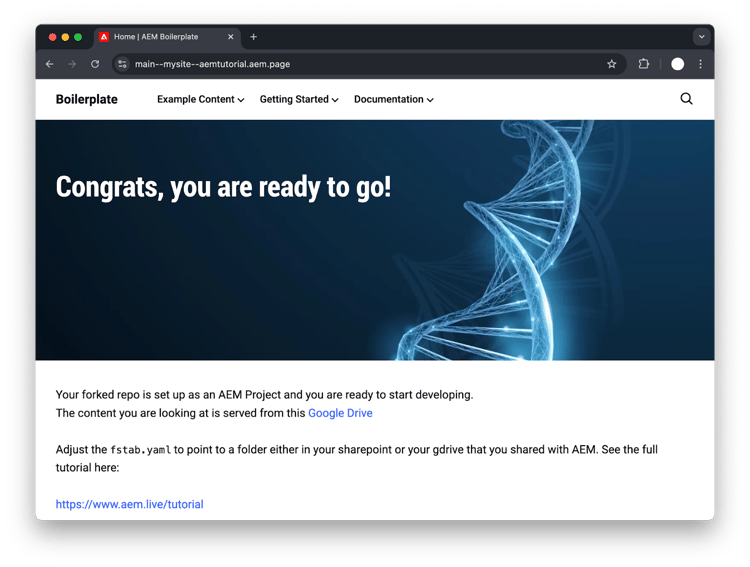Reload the page with refresh icon

(95, 64)
